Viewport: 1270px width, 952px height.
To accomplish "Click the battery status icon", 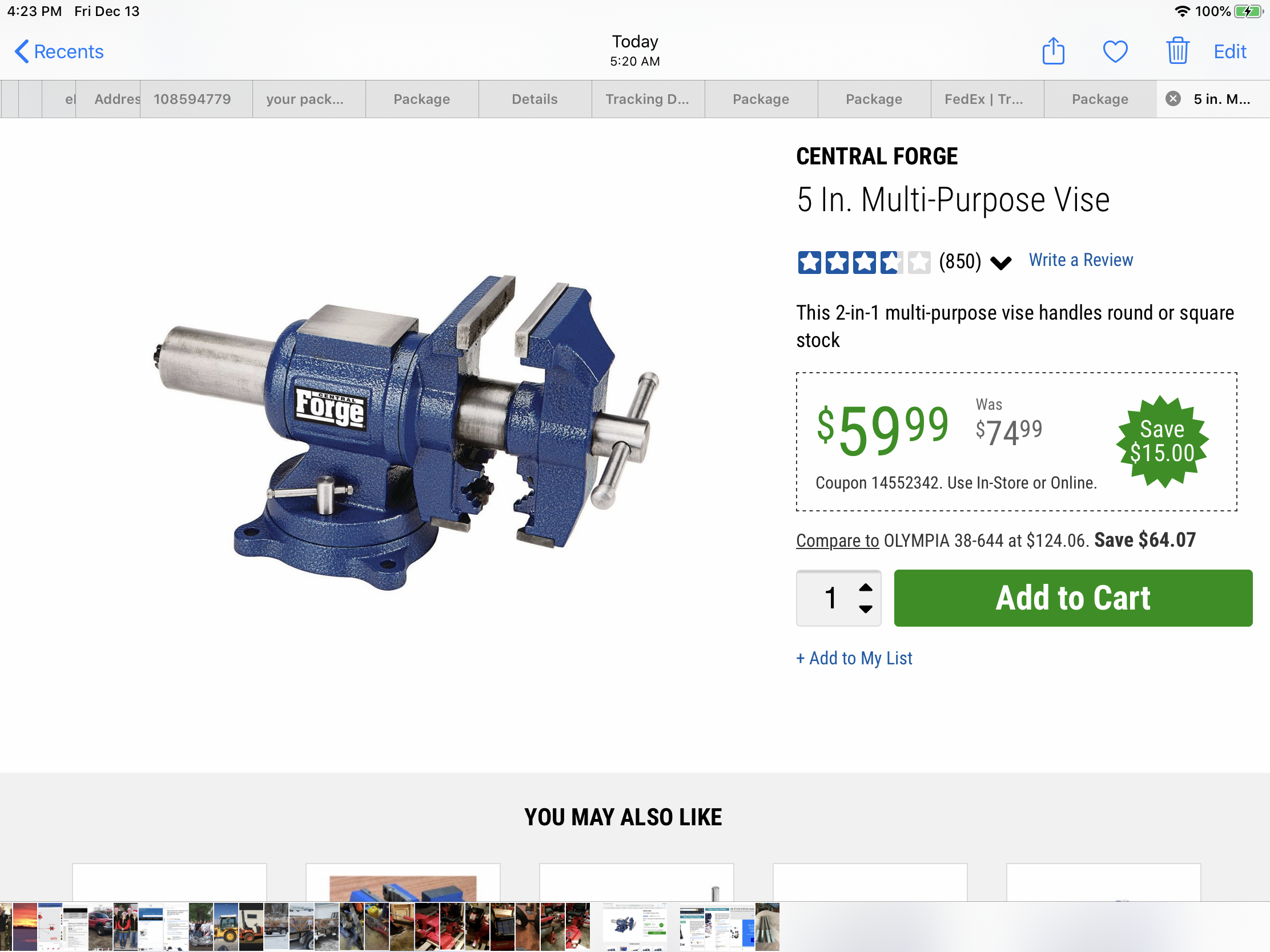I will click(x=1248, y=11).
